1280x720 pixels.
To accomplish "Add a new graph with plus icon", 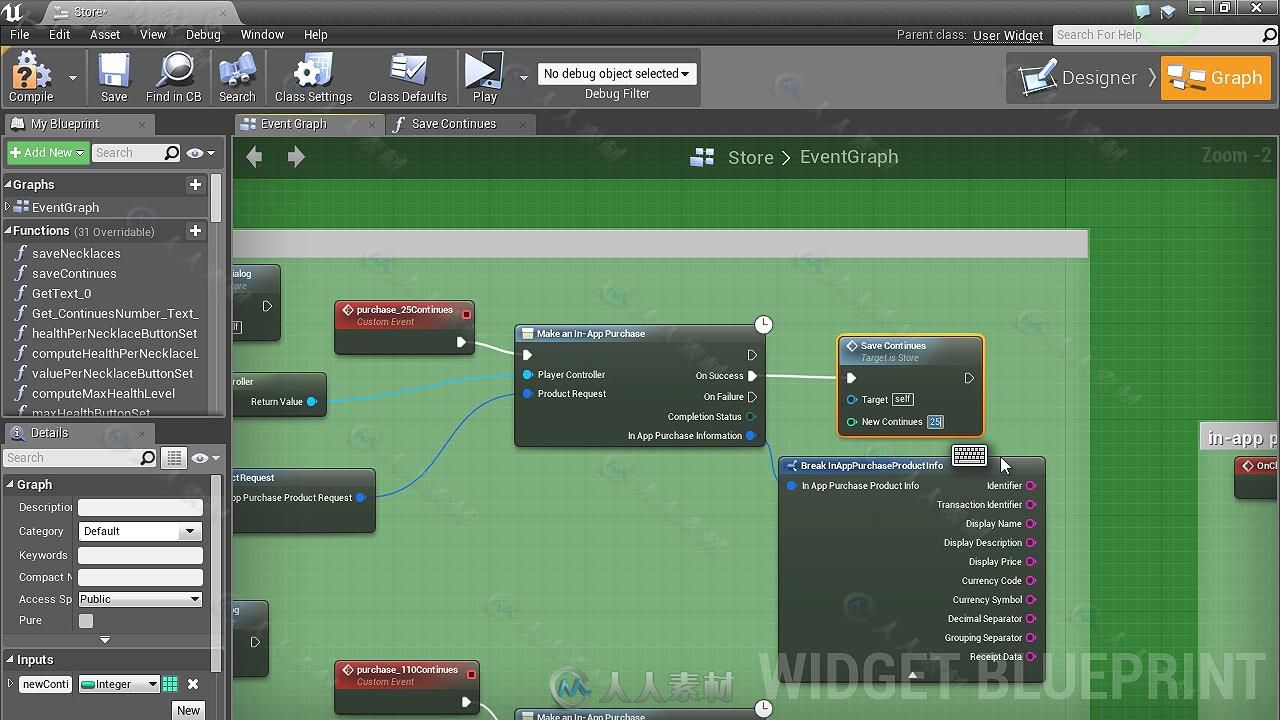I will [195, 184].
